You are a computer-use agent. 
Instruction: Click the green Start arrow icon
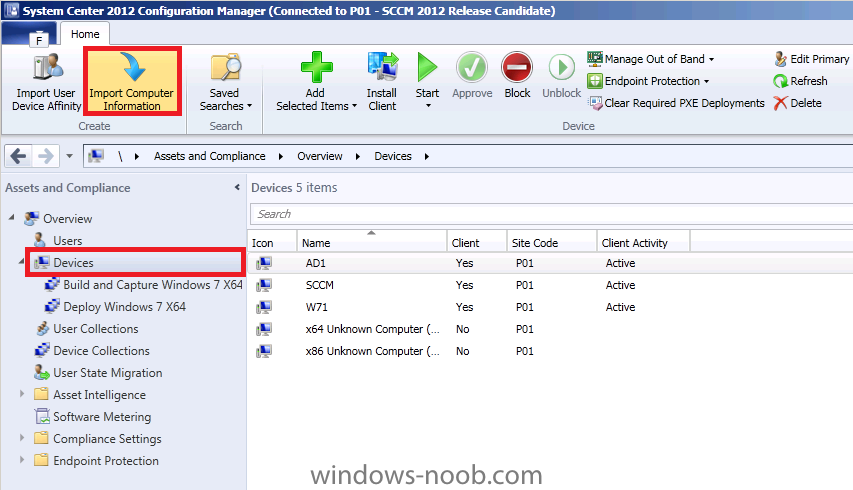click(427, 67)
